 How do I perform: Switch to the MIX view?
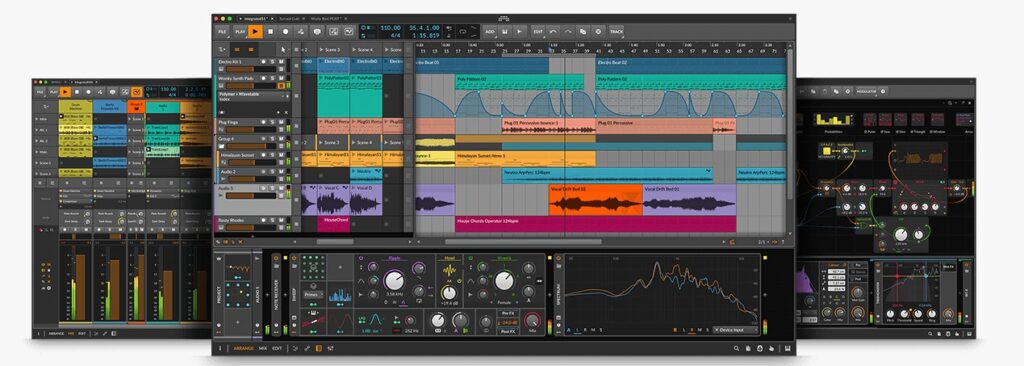click(263, 348)
